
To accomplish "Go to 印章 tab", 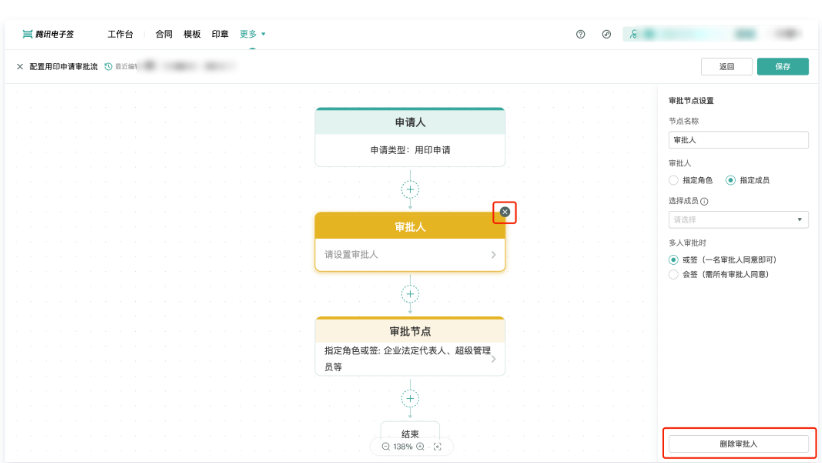I will (x=220, y=34).
